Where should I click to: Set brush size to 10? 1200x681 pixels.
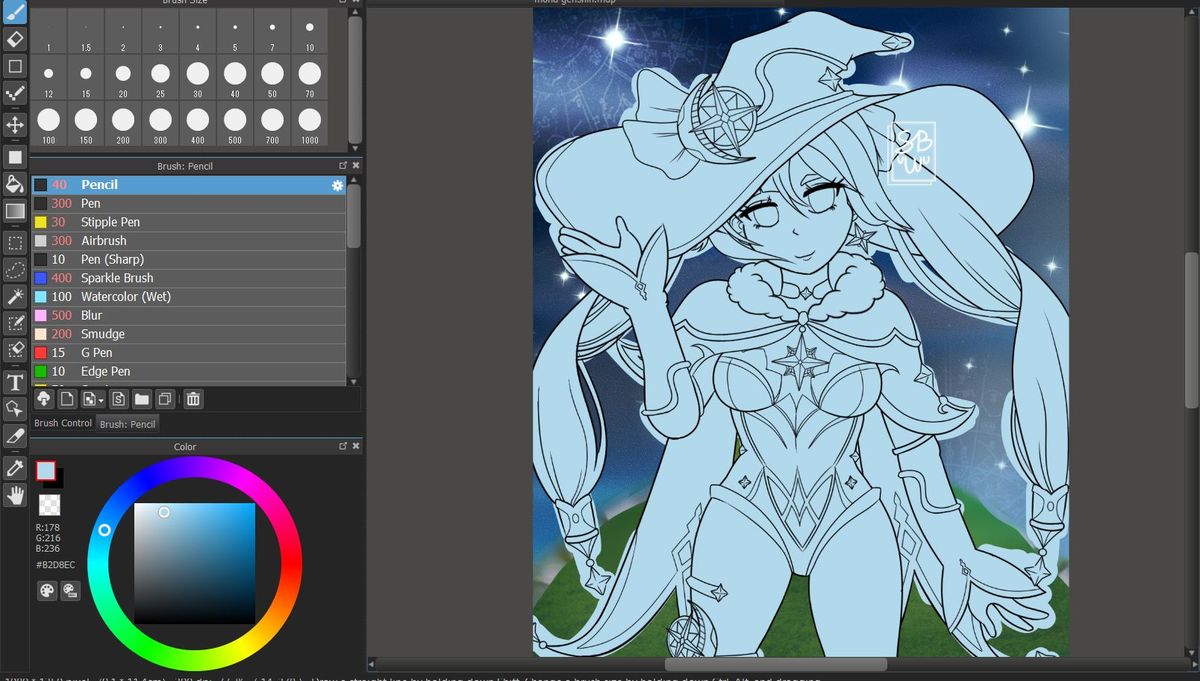point(310,32)
